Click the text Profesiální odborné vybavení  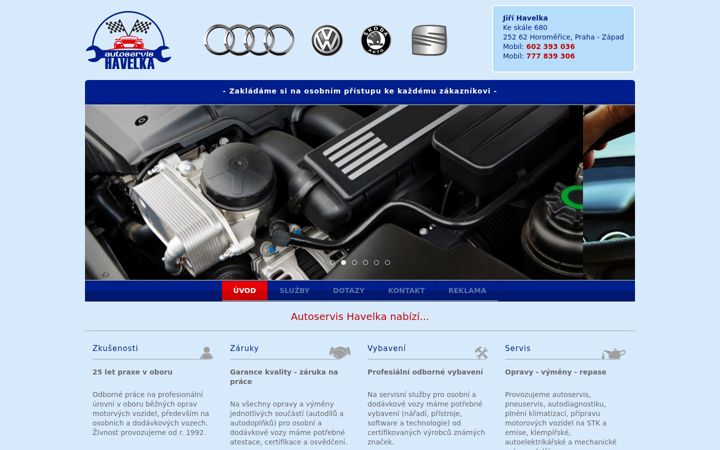pos(425,372)
